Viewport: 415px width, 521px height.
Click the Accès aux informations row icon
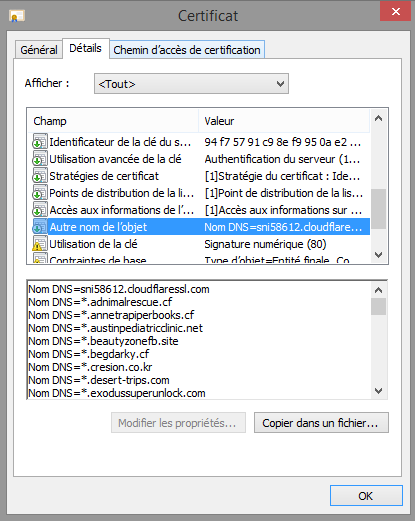40,209
